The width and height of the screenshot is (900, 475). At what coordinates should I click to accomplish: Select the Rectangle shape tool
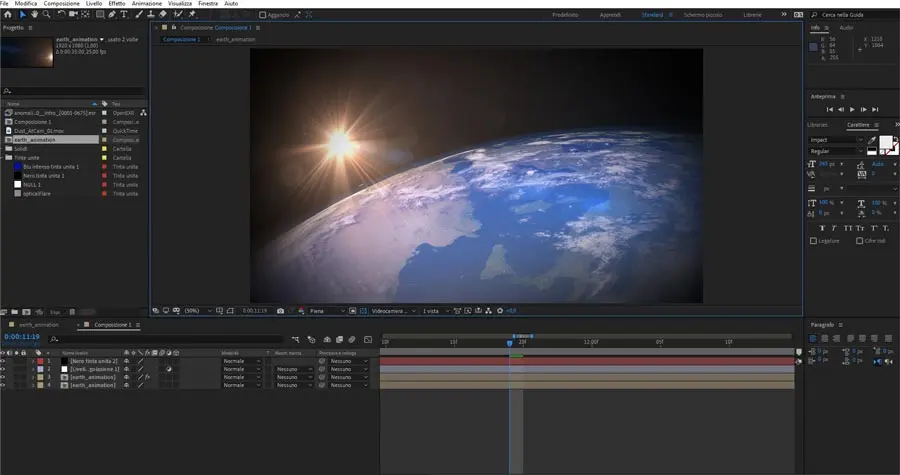tap(100, 14)
